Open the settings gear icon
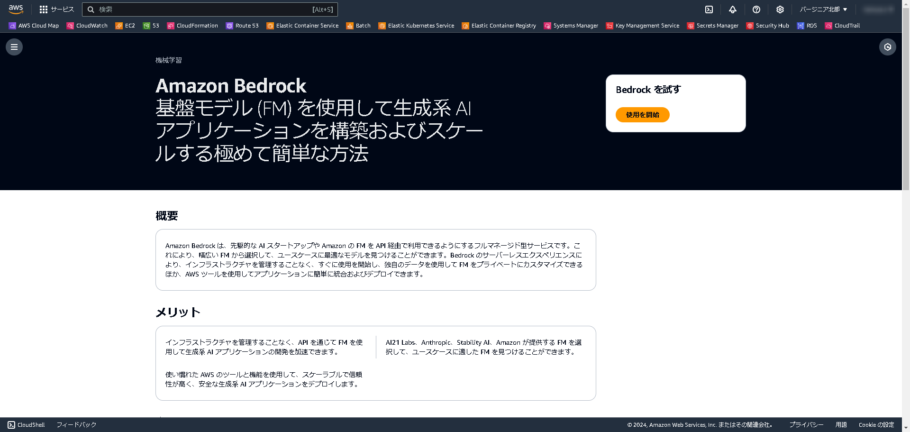Viewport: 910px width, 432px height. pyautogui.click(x=780, y=9)
